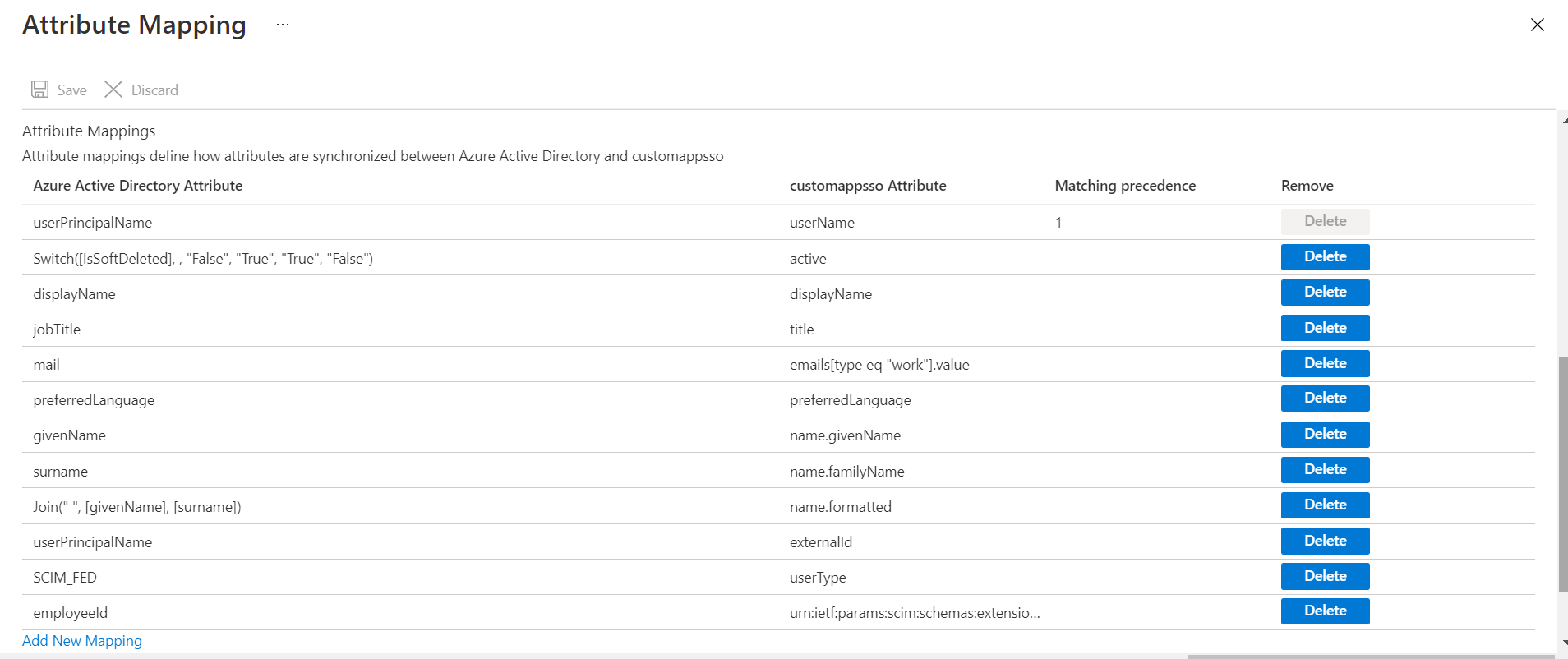Click the active target attribute

[808, 259]
